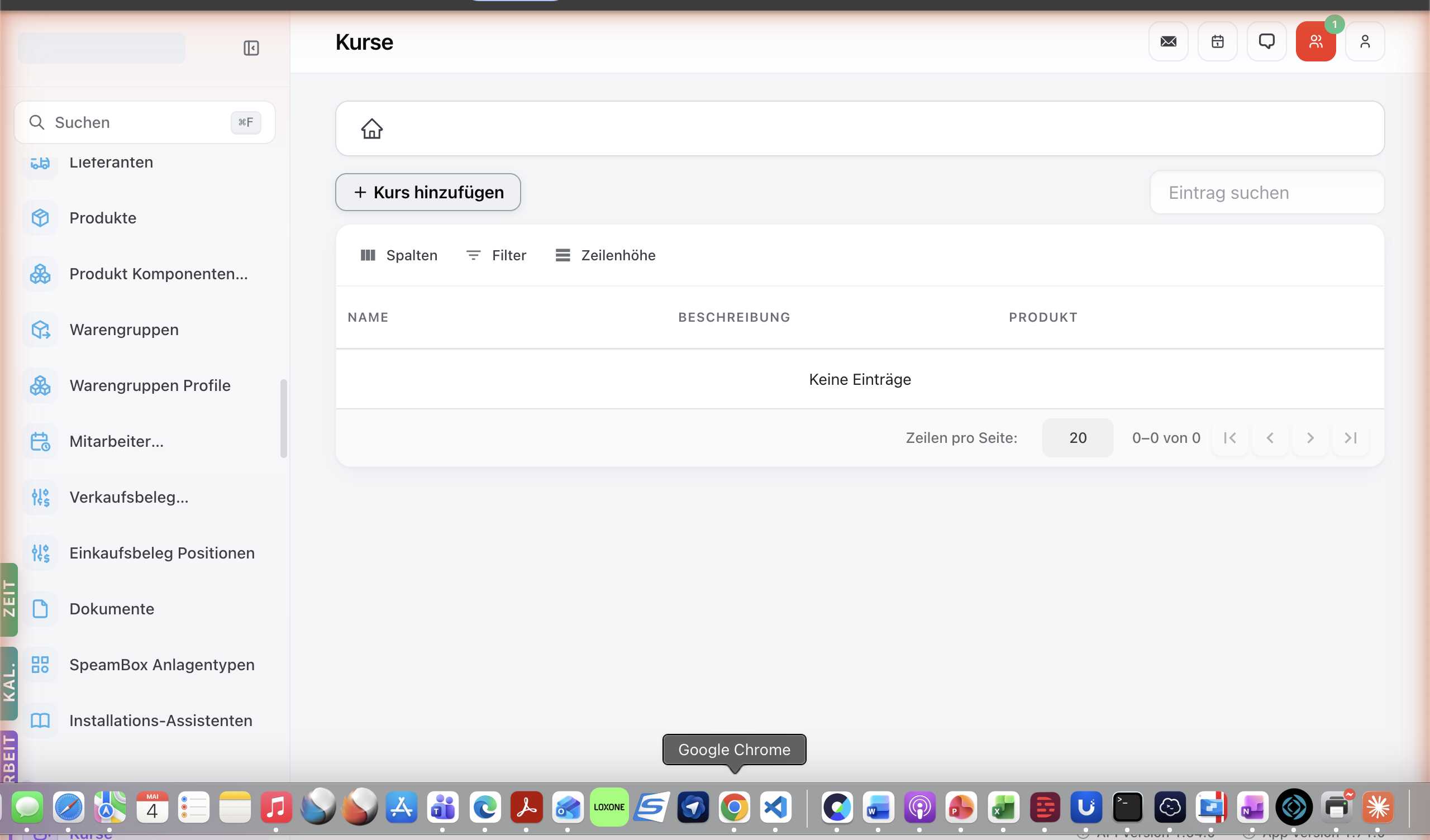Click the Mitarbeiter calendar-clock icon
The height and width of the screenshot is (840, 1430).
click(x=40, y=442)
